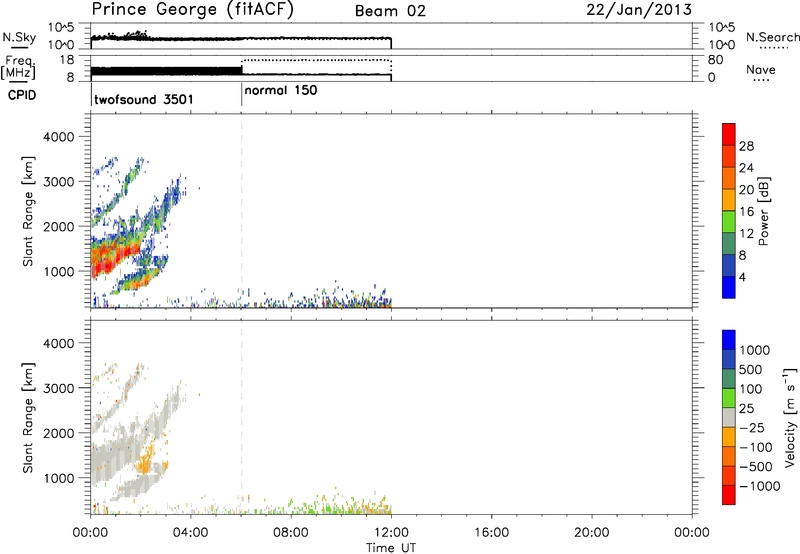Click the '20:00' time tick label
This screenshot has height=554, width=800.
[x=592, y=533]
